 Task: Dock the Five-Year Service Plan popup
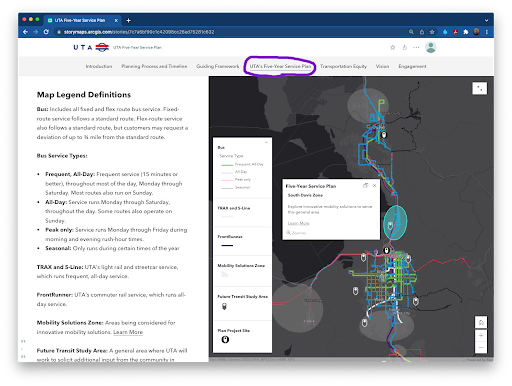pyautogui.click(x=365, y=186)
